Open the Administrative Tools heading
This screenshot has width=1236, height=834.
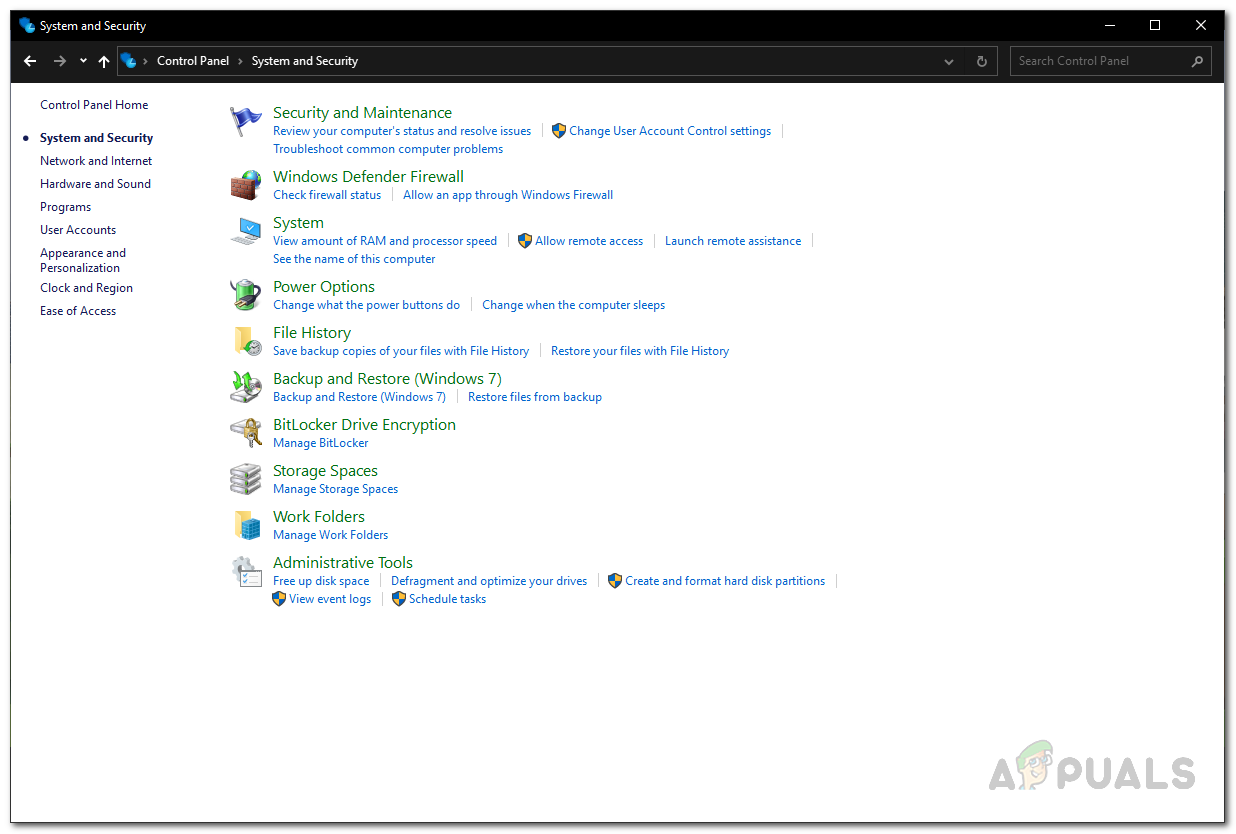pyautogui.click(x=343, y=563)
